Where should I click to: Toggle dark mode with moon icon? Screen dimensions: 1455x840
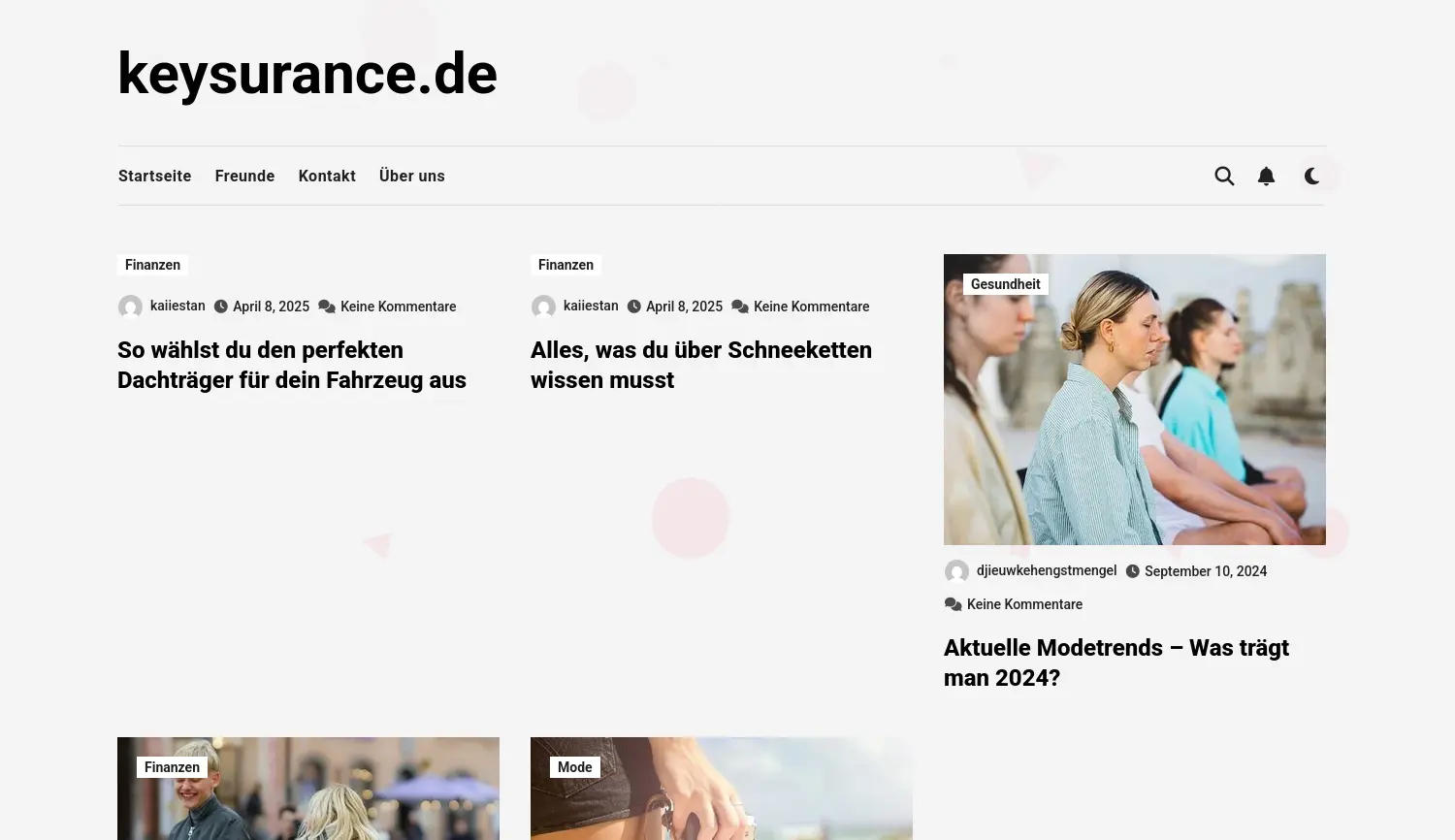click(x=1311, y=176)
